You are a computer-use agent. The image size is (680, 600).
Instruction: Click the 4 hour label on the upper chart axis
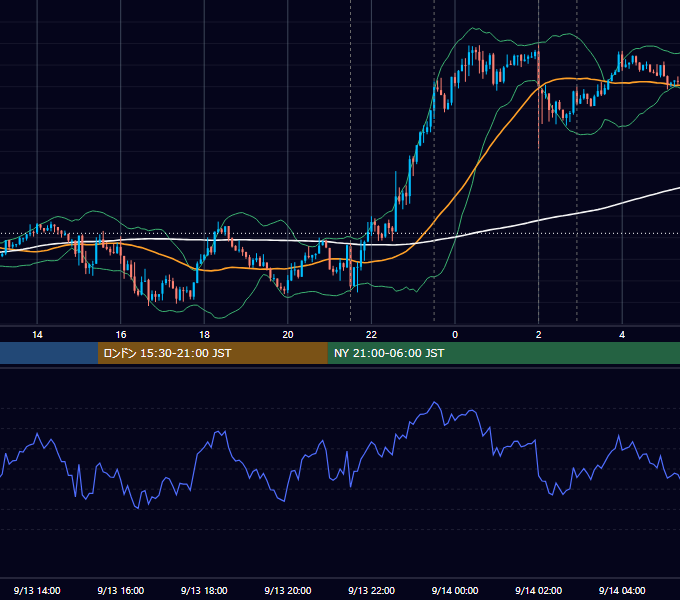pyautogui.click(x=622, y=335)
